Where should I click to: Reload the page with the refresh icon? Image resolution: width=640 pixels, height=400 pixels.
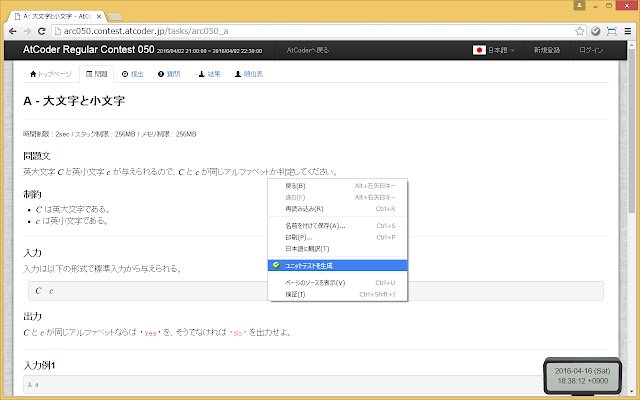pos(41,31)
